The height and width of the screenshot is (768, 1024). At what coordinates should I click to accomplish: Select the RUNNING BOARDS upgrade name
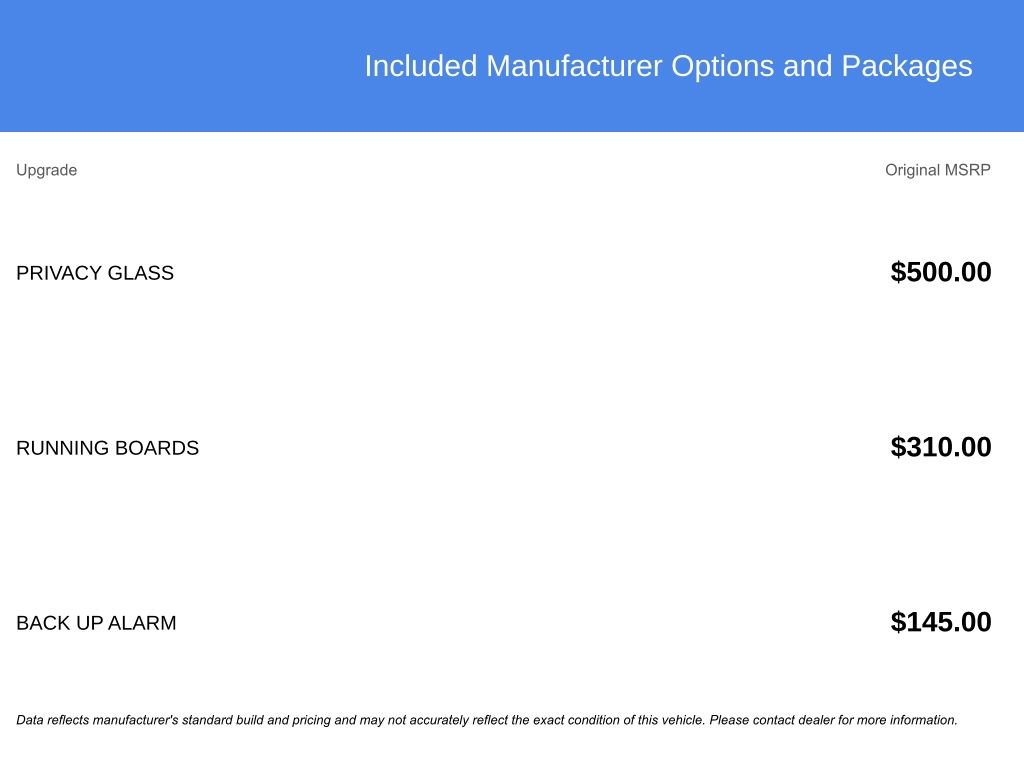tap(107, 448)
